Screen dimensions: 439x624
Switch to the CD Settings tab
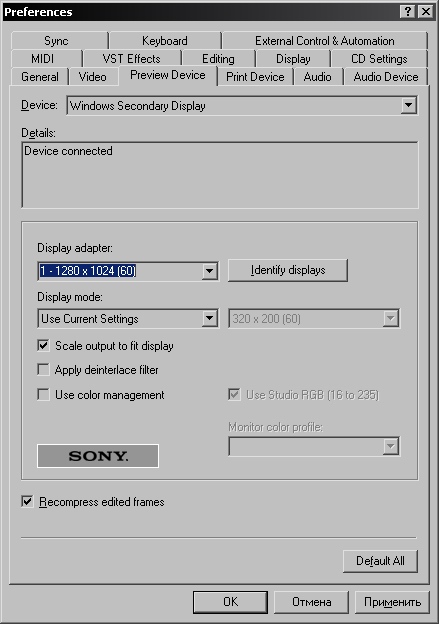[x=379, y=59]
